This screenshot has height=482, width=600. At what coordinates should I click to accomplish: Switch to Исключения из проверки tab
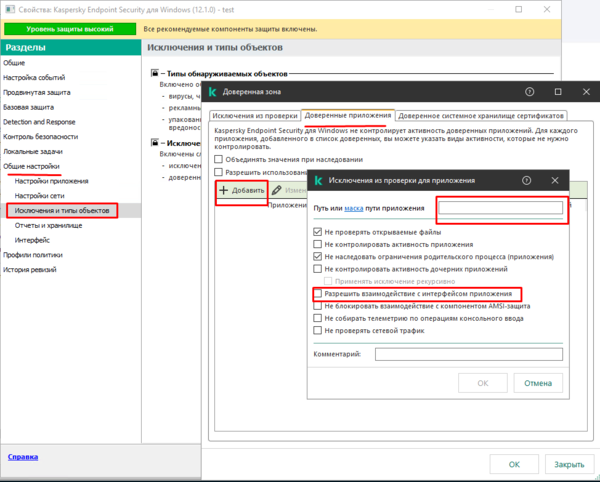coord(254,116)
